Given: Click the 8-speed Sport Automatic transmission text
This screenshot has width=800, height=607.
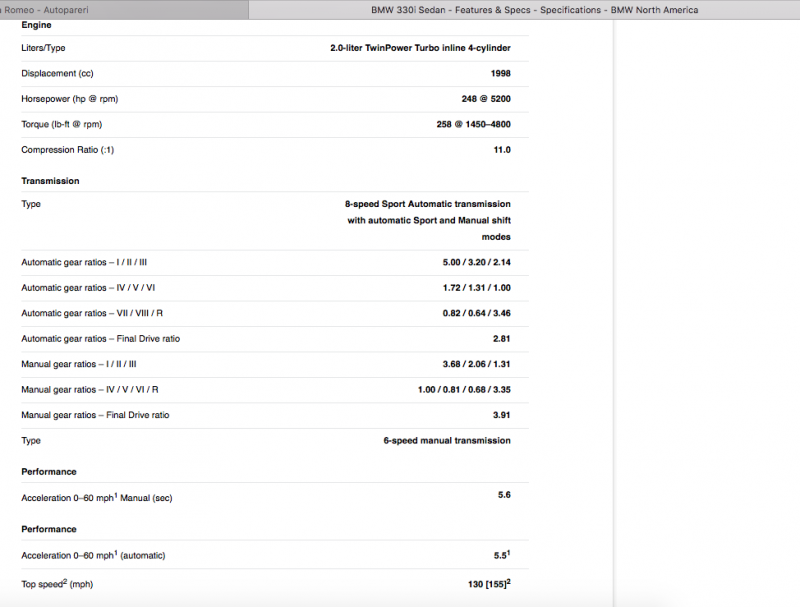Looking at the screenshot, I should [x=427, y=204].
